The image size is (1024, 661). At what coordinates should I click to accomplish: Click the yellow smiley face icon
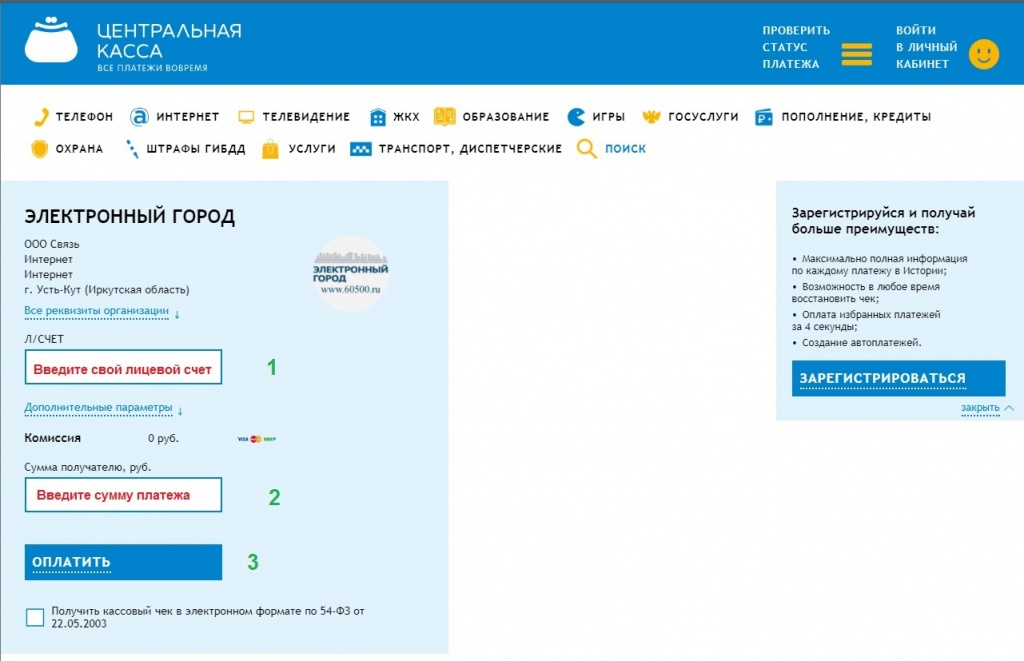(984, 54)
